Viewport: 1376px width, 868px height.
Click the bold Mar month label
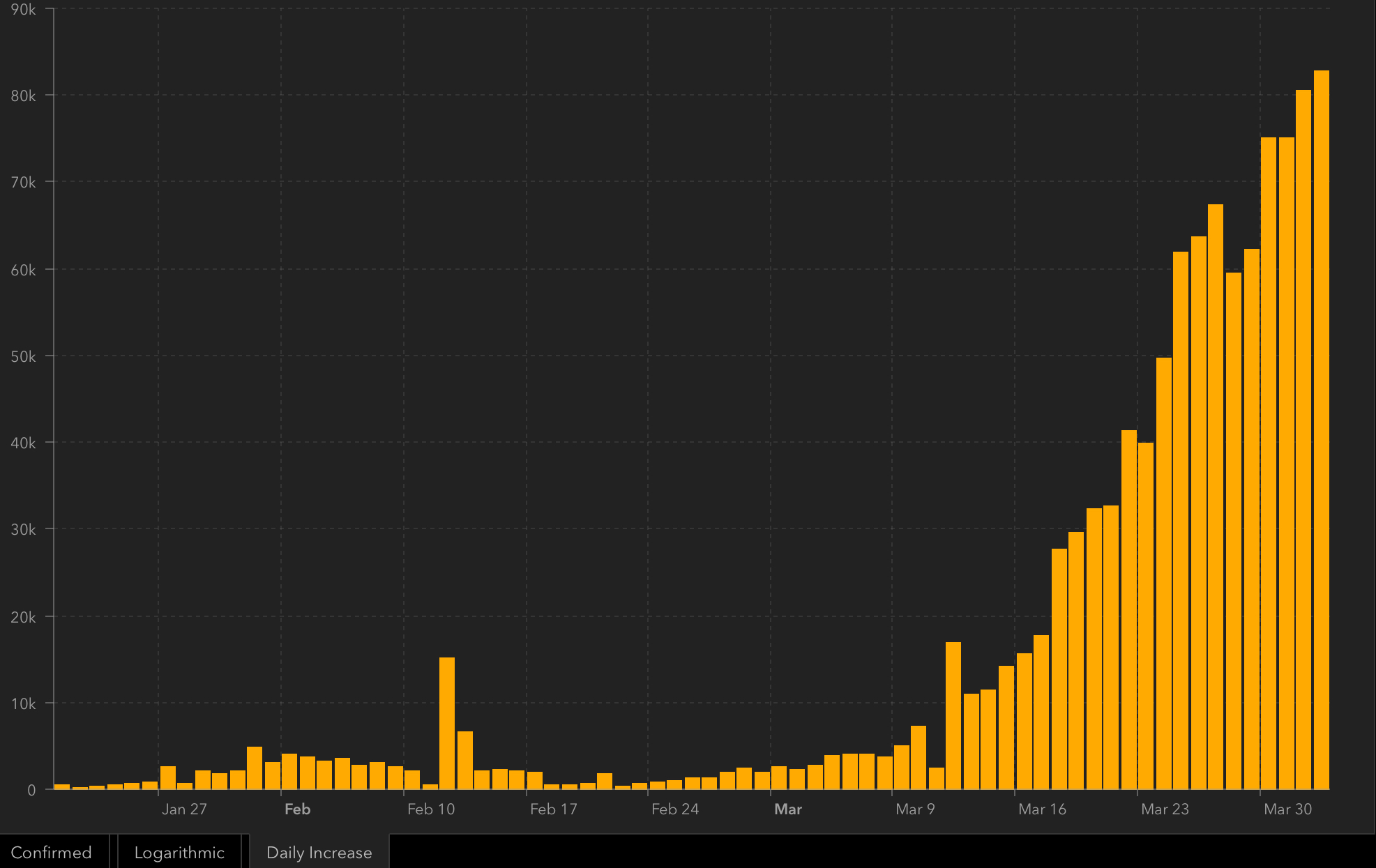[x=788, y=809]
